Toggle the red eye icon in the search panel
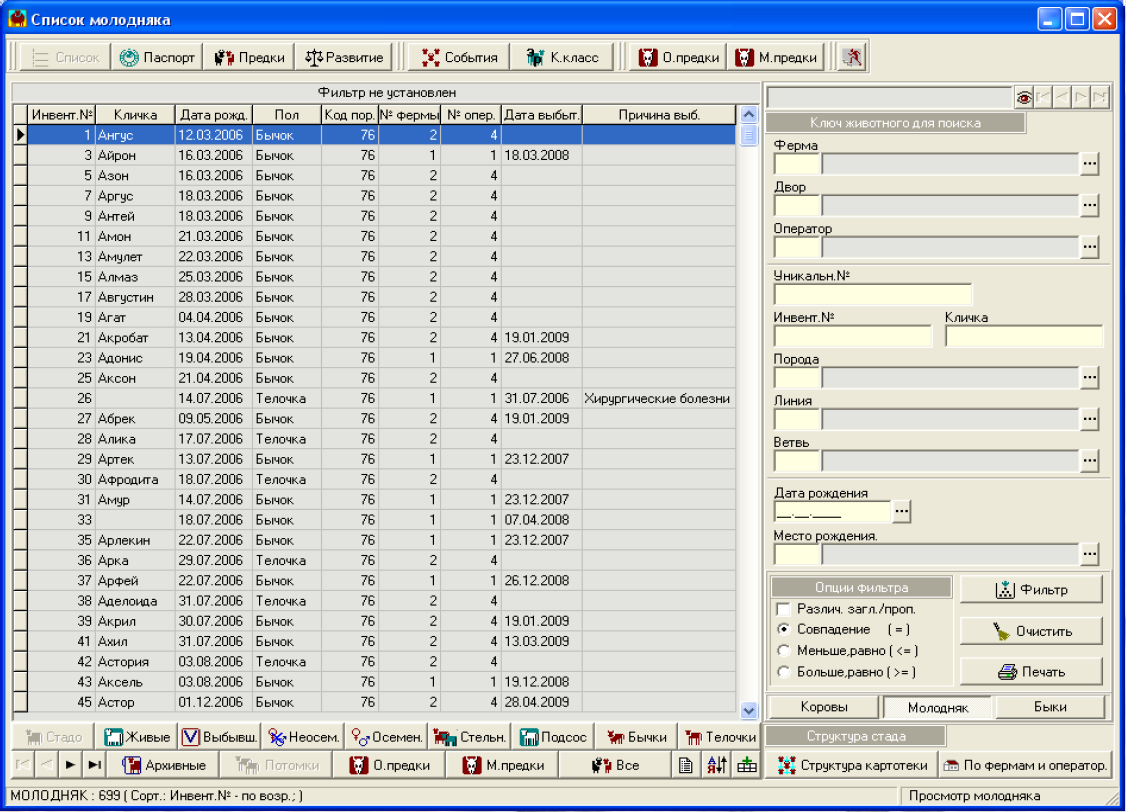The height and width of the screenshot is (812, 1126). click(x=1024, y=97)
